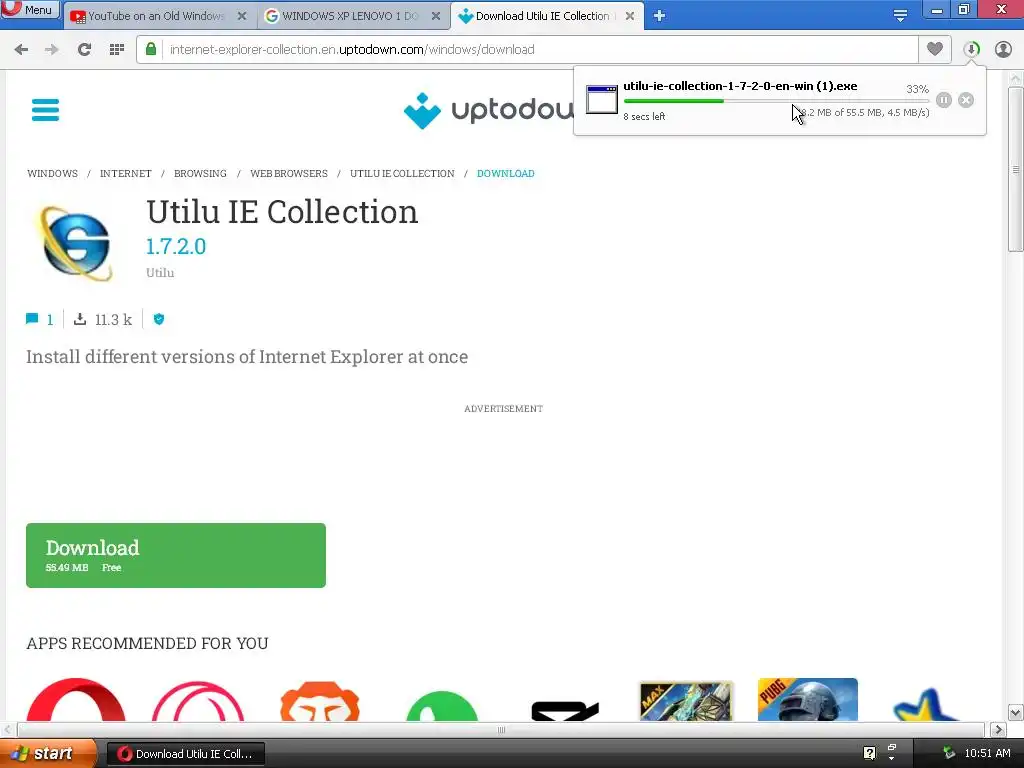Open the Utilu developer link
The width and height of the screenshot is (1024, 768).
click(x=160, y=273)
